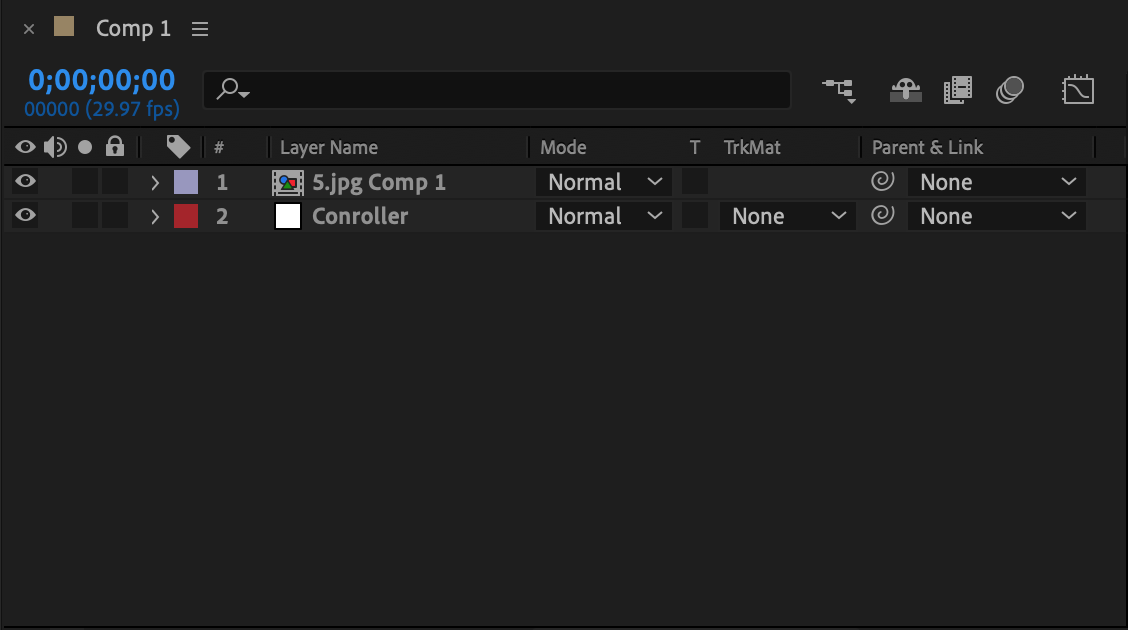Lock the Conroller layer
The width and height of the screenshot is (1128, 630).
(x=114, y=215)
